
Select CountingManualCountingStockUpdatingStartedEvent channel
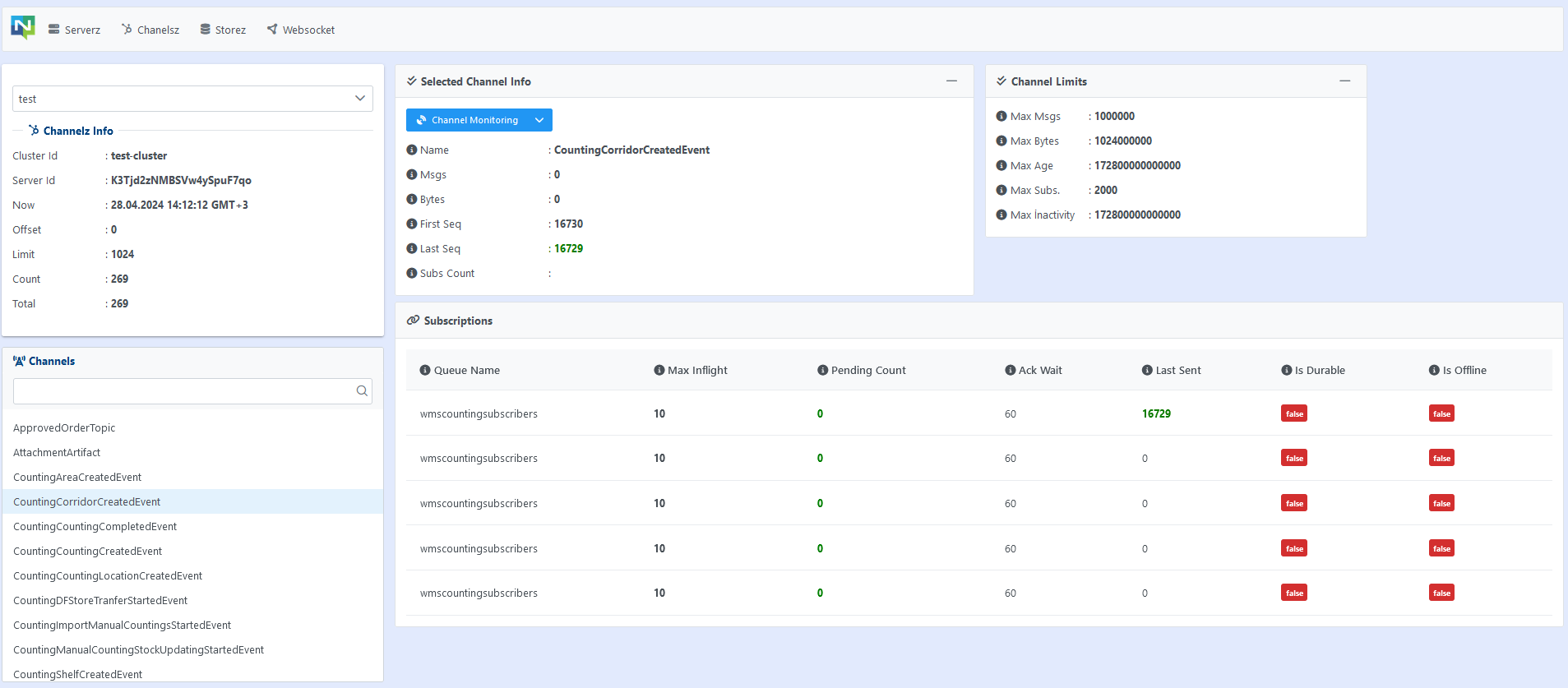[x=192, y=649]
